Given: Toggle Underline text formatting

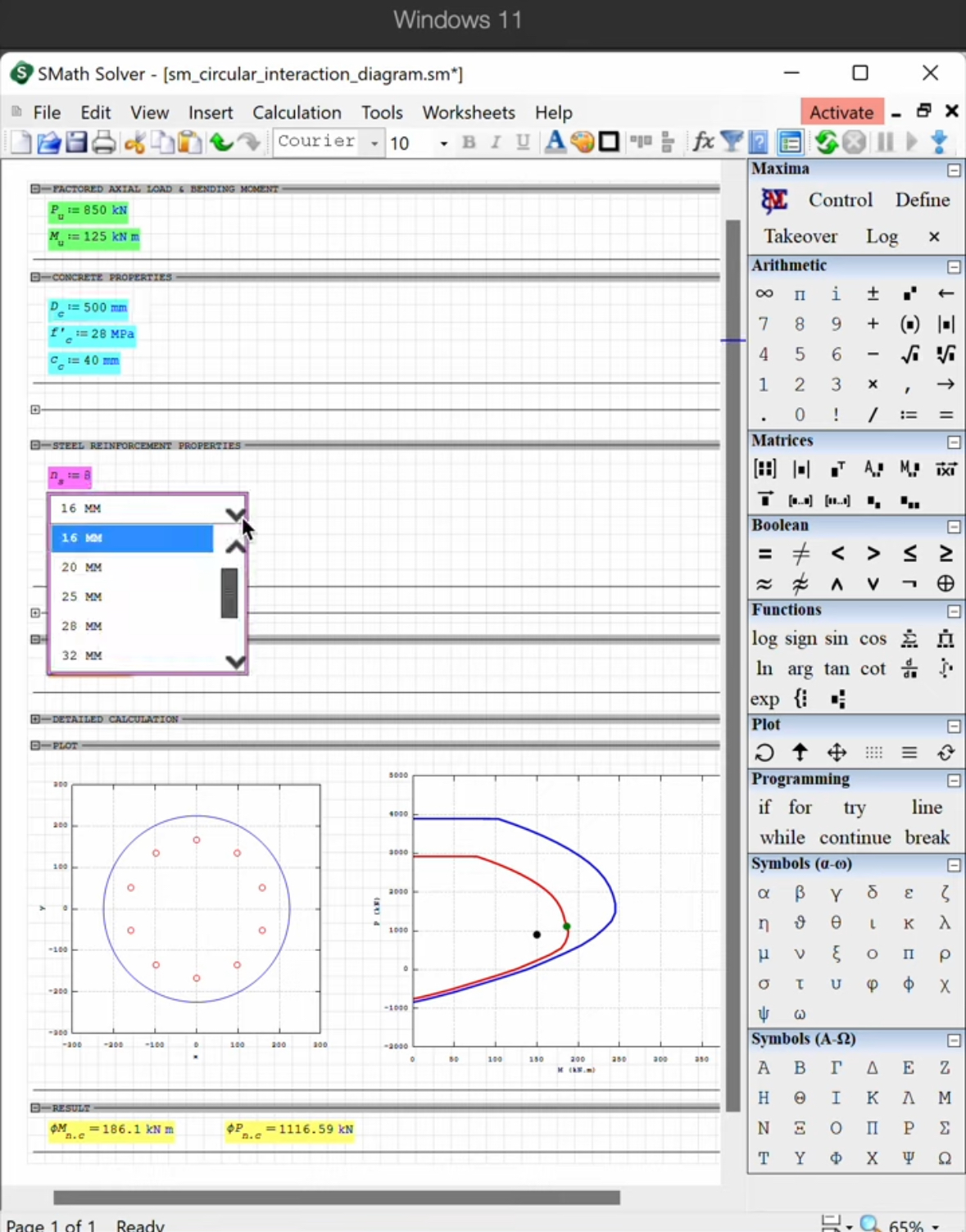Looking at the screenshot, I should [x=523, y=143].
